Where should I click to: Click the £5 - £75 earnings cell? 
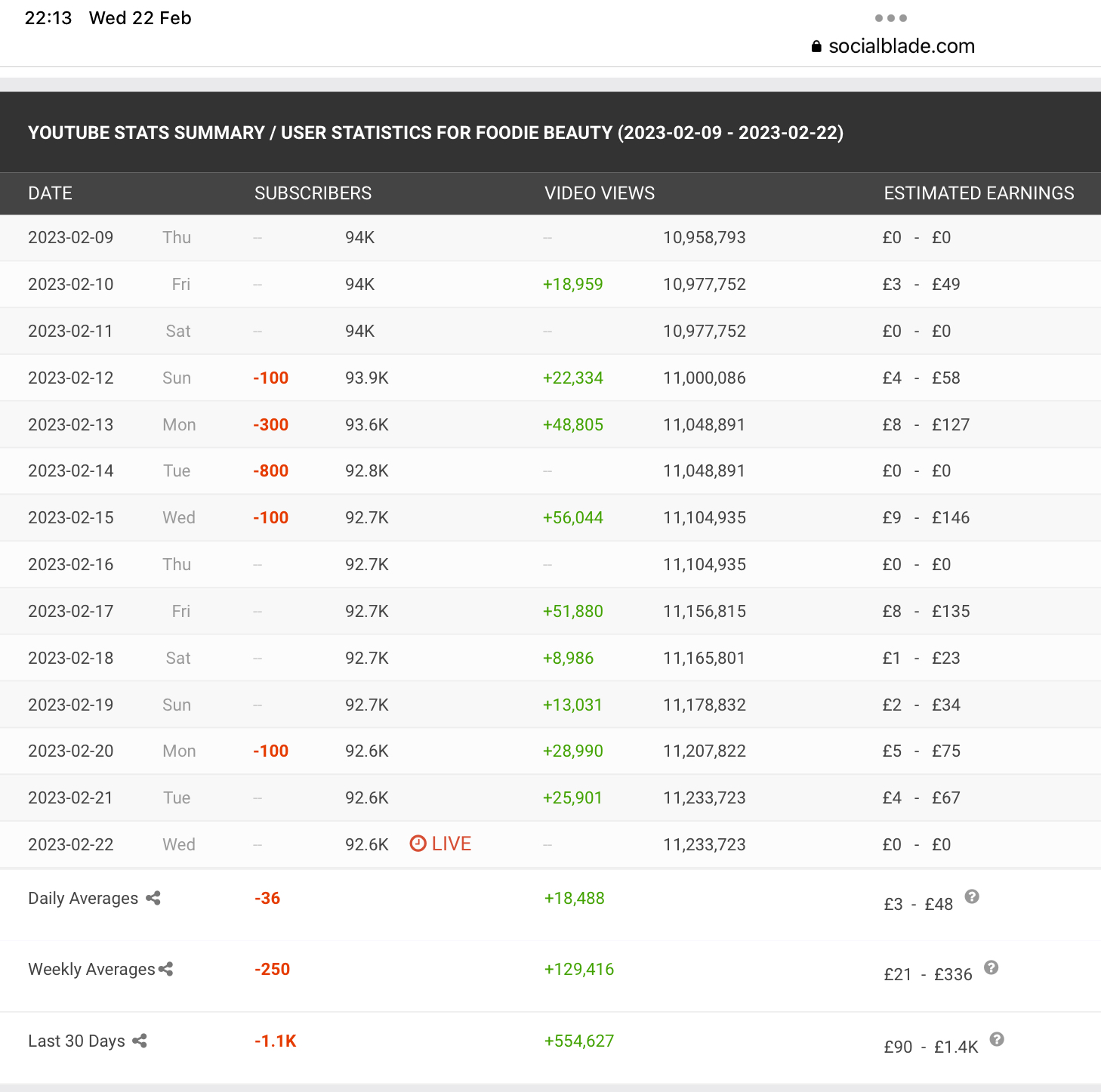coord(921,751)
